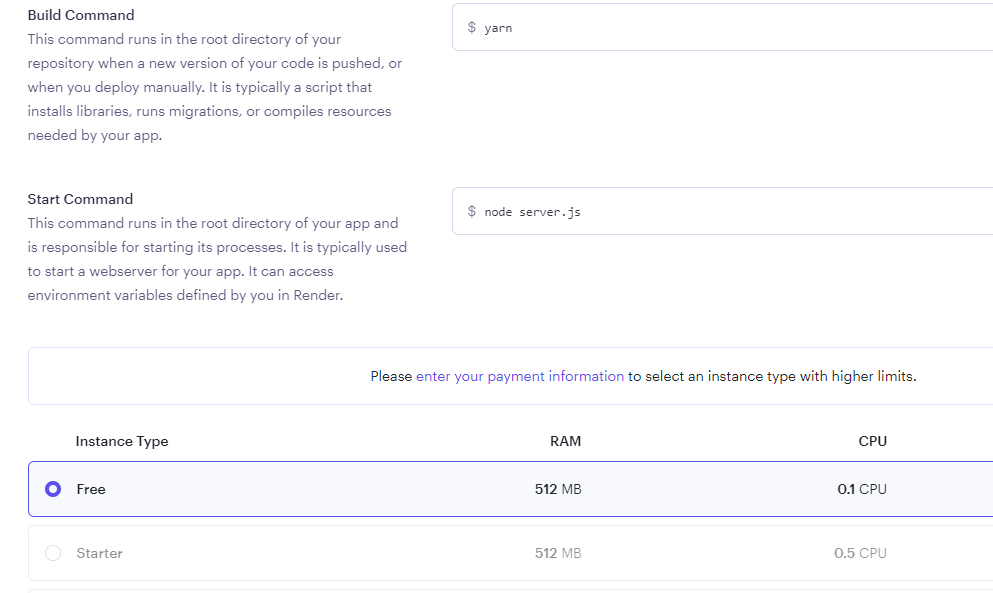Viewport: 993px width, 593px height.
Task: Click the "Start Command" heading label
Action: 80,199
